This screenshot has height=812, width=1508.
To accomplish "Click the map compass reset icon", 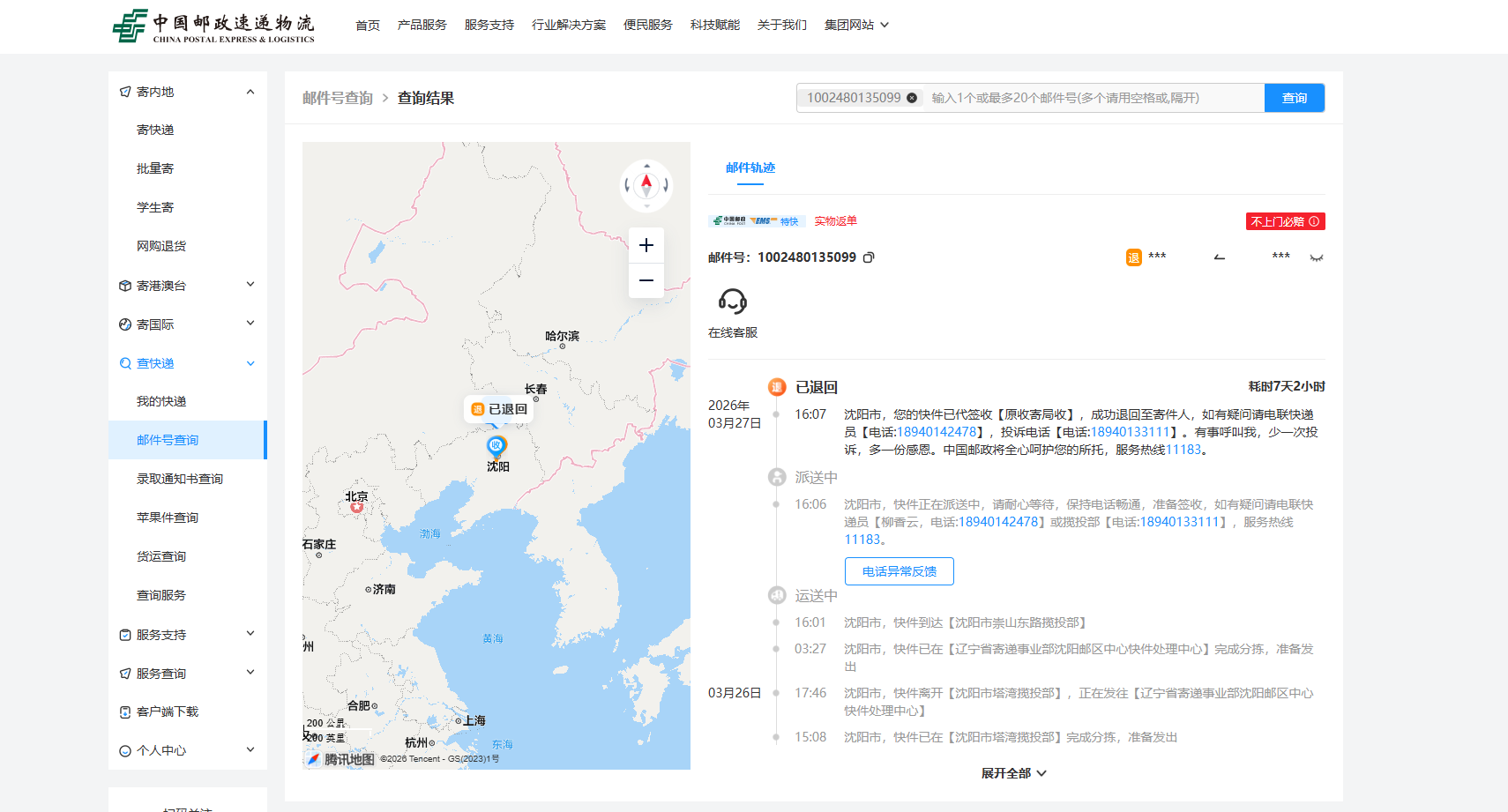I will coord(646,185).
